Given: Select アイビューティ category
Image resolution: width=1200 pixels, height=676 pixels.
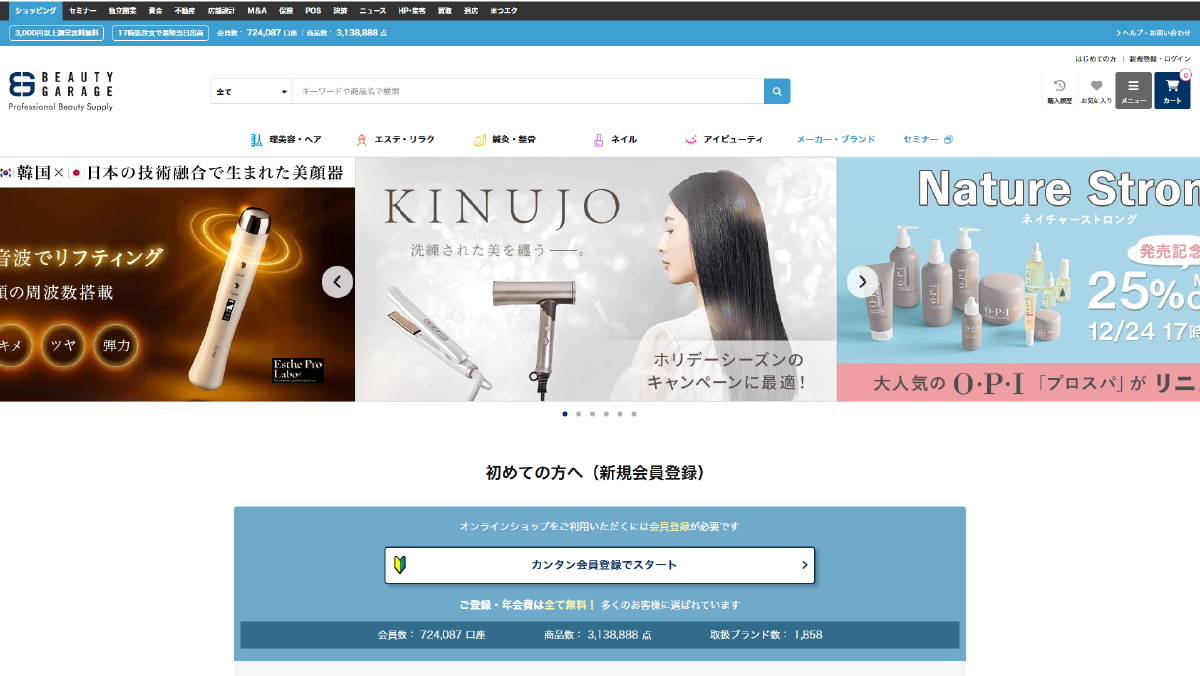Looking at the screenshot, I should pos(723,140).
